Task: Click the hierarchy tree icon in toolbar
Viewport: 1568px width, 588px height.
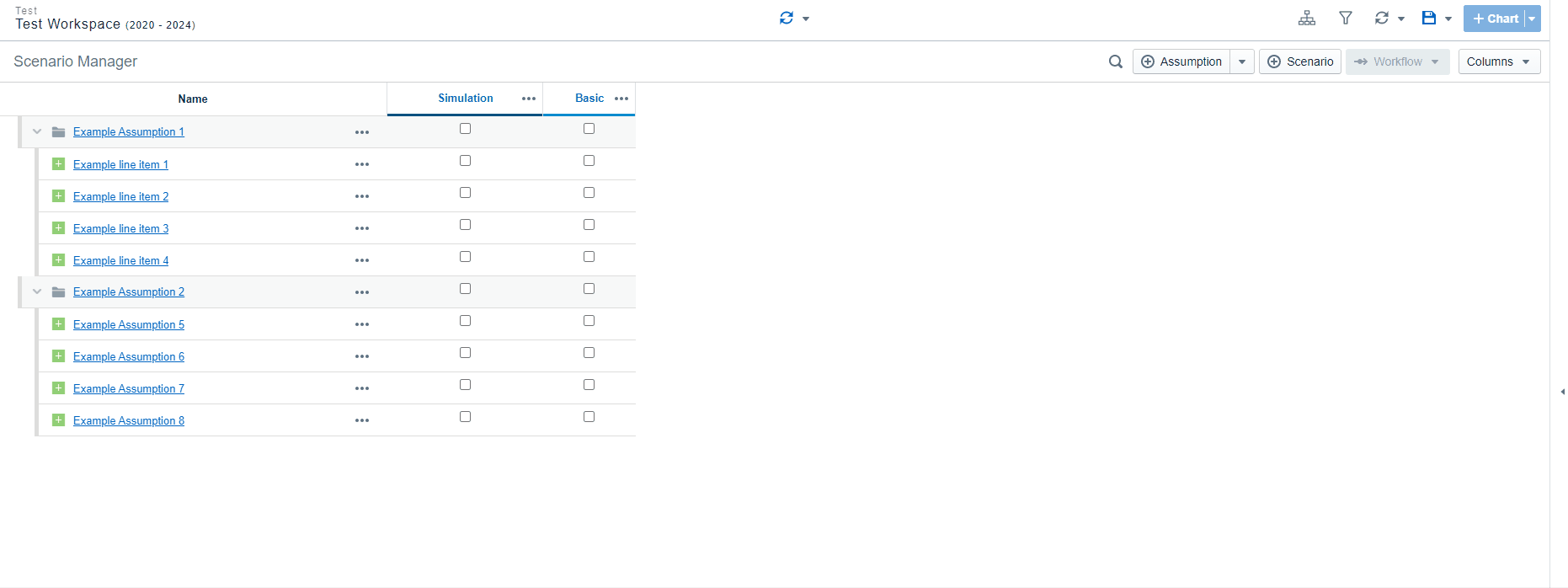Action: coord(1307,18)
